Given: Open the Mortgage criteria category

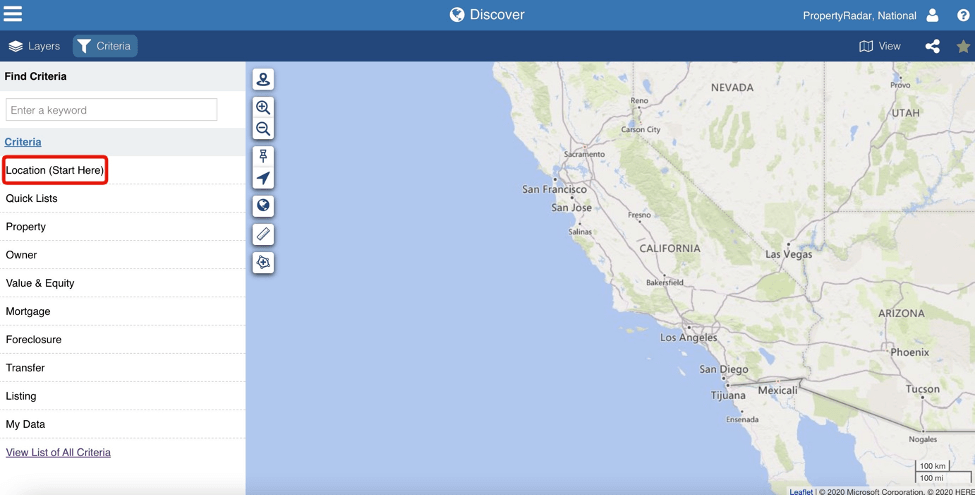Looking at the screenshot, I should (123, 311).
